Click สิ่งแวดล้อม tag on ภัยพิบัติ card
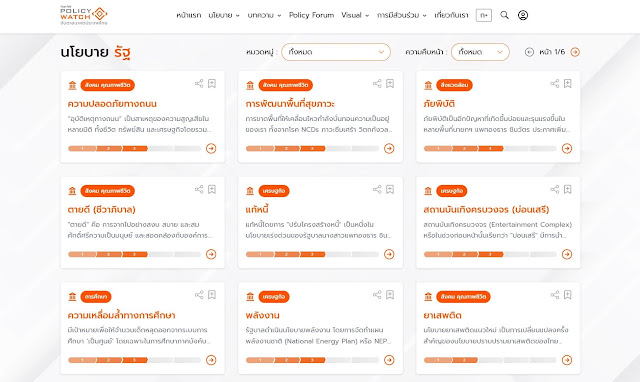 click(x=454, y=85)
